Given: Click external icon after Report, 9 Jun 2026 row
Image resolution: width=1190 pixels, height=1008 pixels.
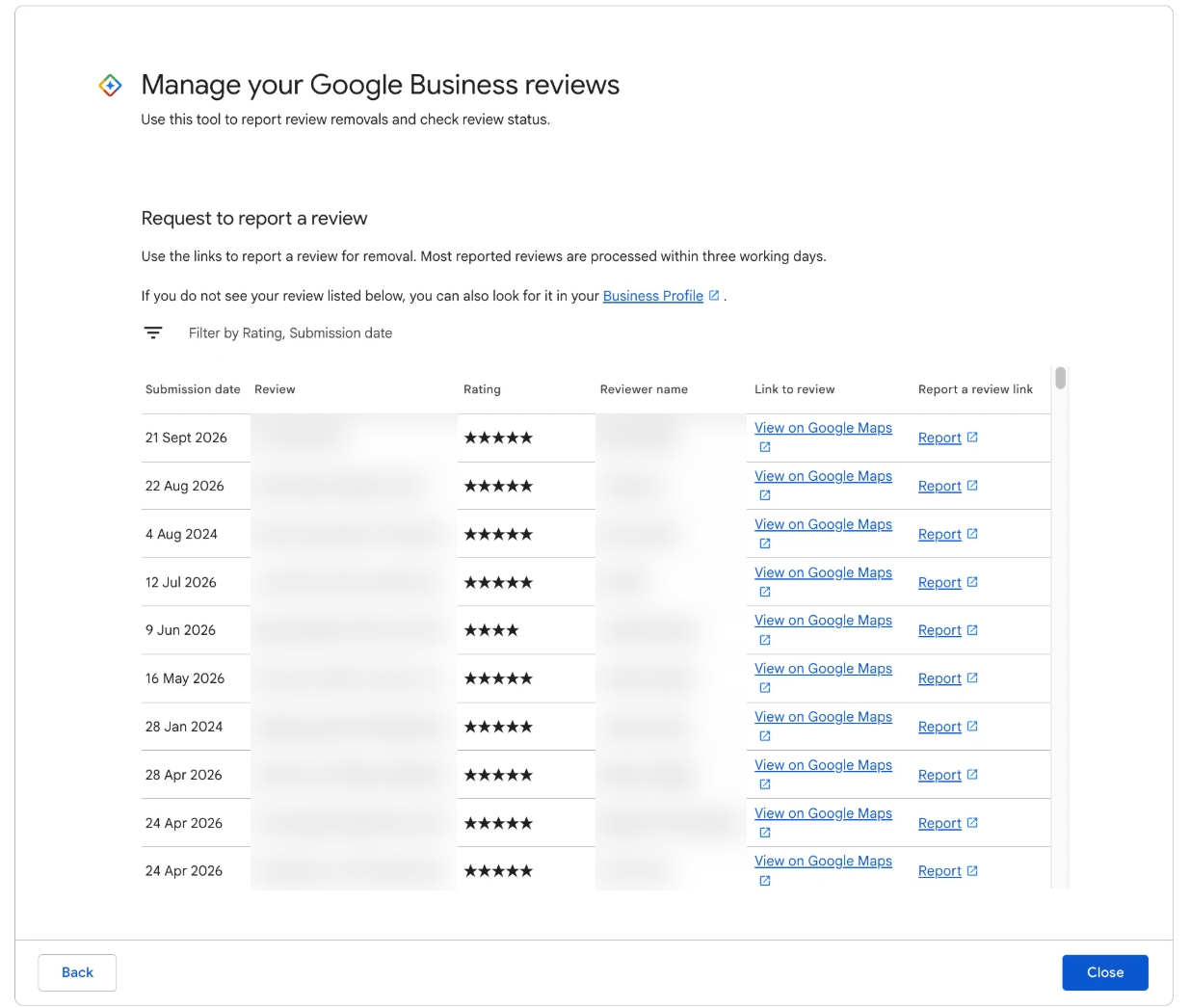Looking at the screenshot, I should tap(972, 630).
